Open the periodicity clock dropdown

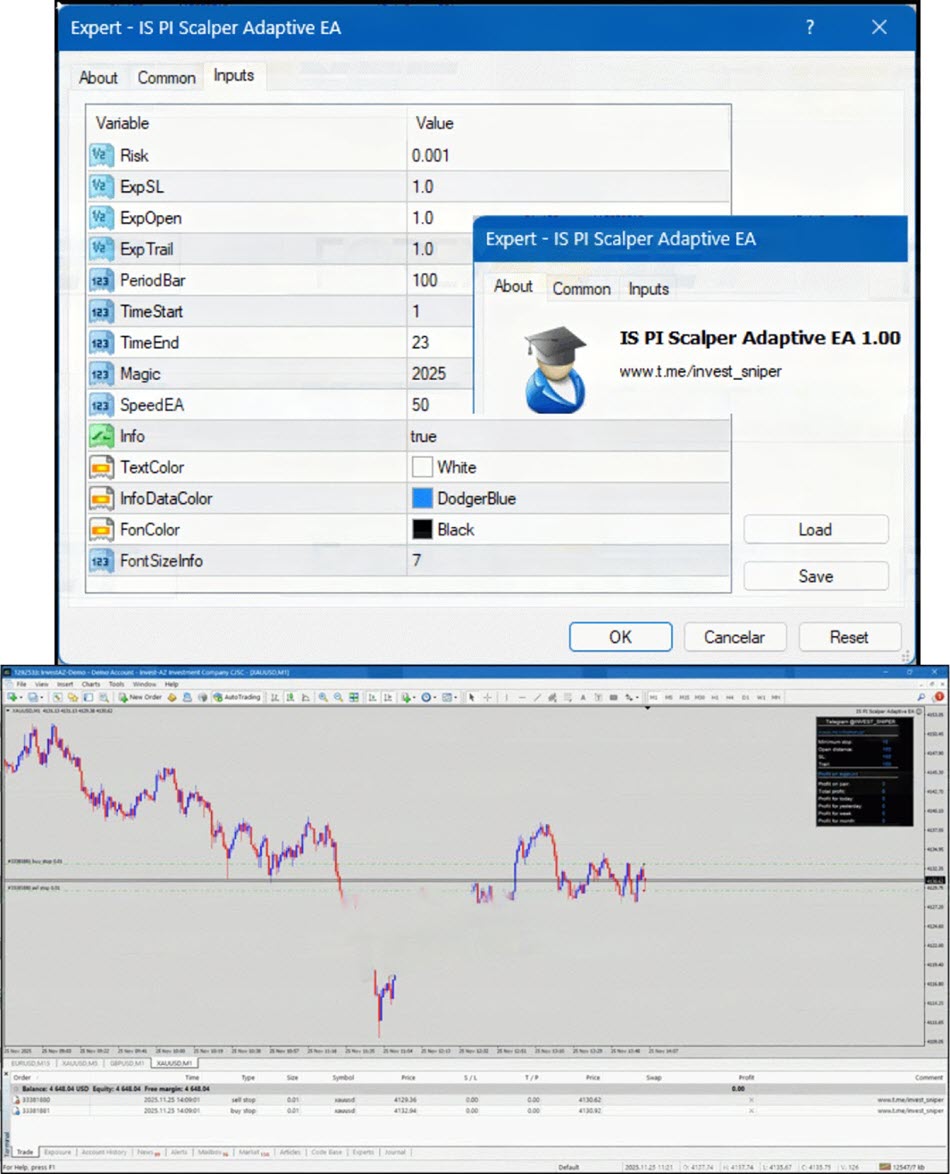pyautogui.click(x=428, y=697)
